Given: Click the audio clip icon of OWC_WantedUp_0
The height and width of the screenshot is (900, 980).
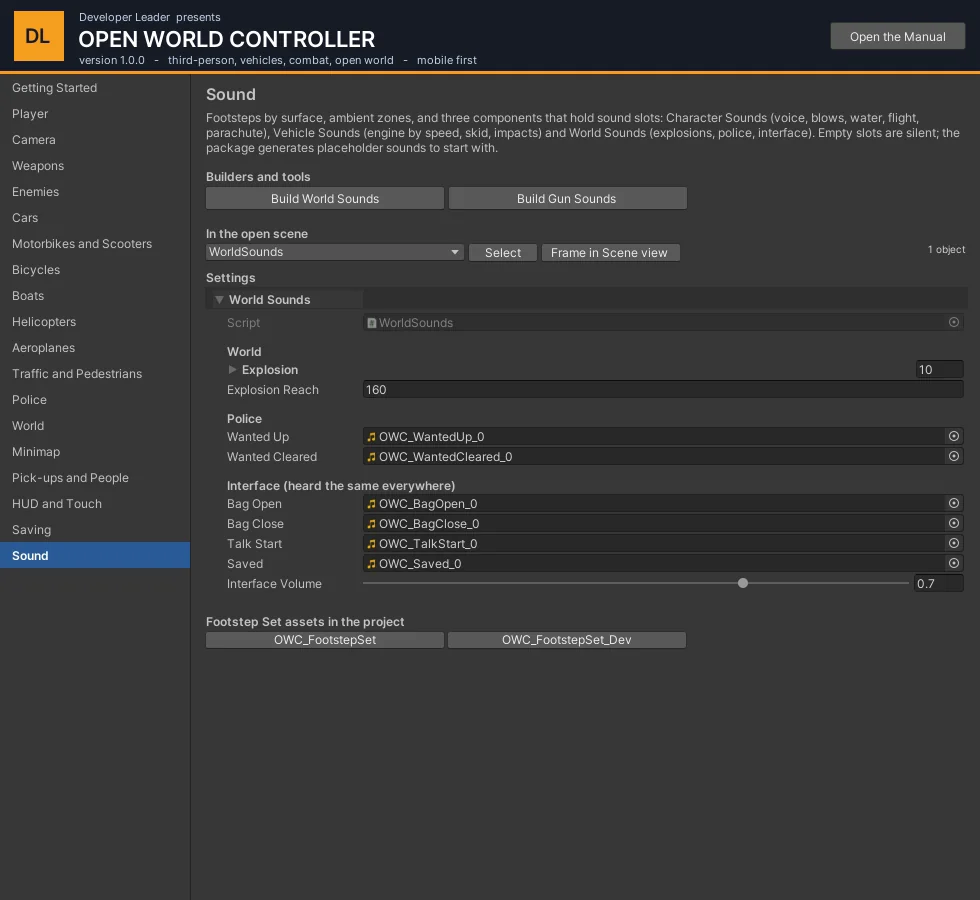Looking at the screenshot, I should pyautogui.click(x=371, y=437).
